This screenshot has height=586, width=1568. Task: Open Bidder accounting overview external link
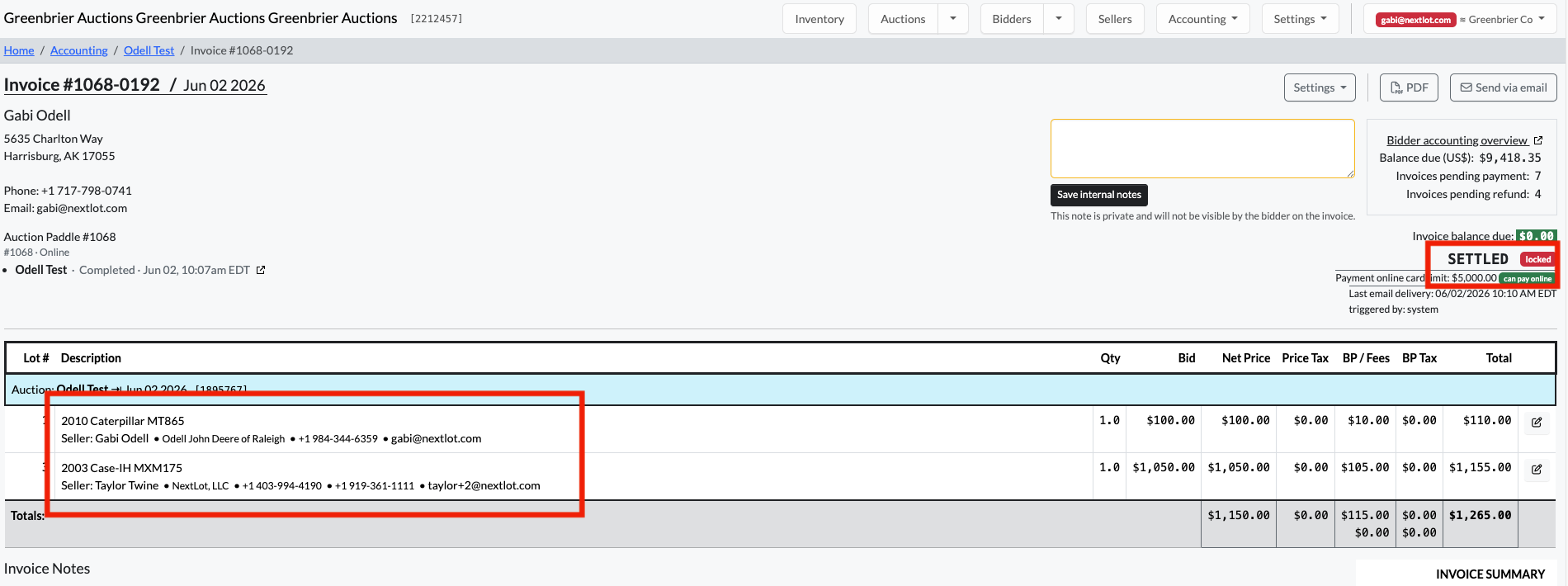tap(1464, 140)
